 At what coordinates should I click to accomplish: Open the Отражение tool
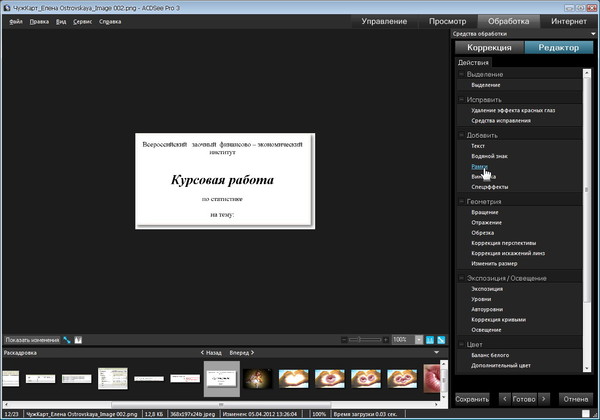click(x=486, y=222)
